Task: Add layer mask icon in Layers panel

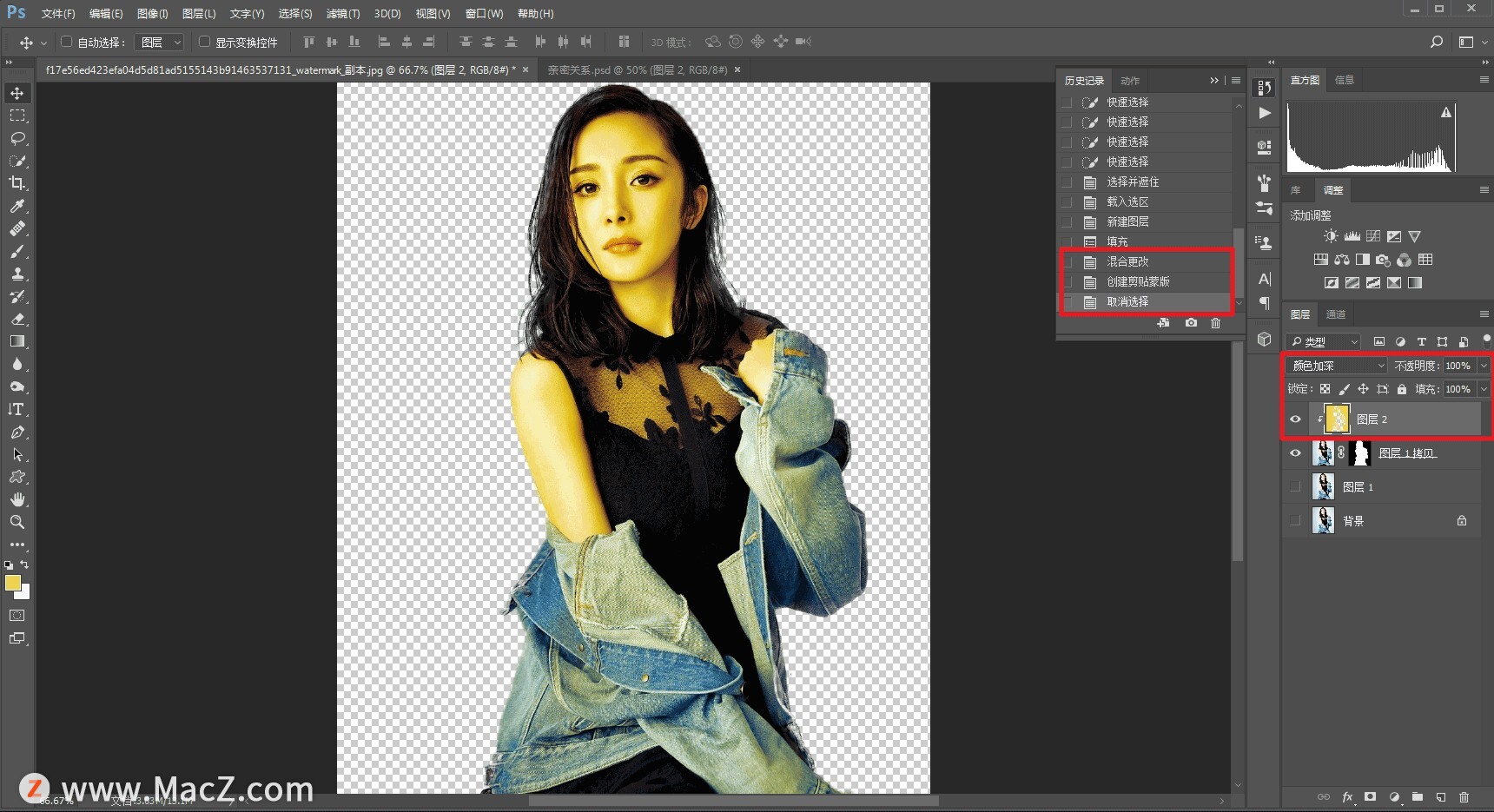Action: pyautogui.click(x=1371, y=796)
